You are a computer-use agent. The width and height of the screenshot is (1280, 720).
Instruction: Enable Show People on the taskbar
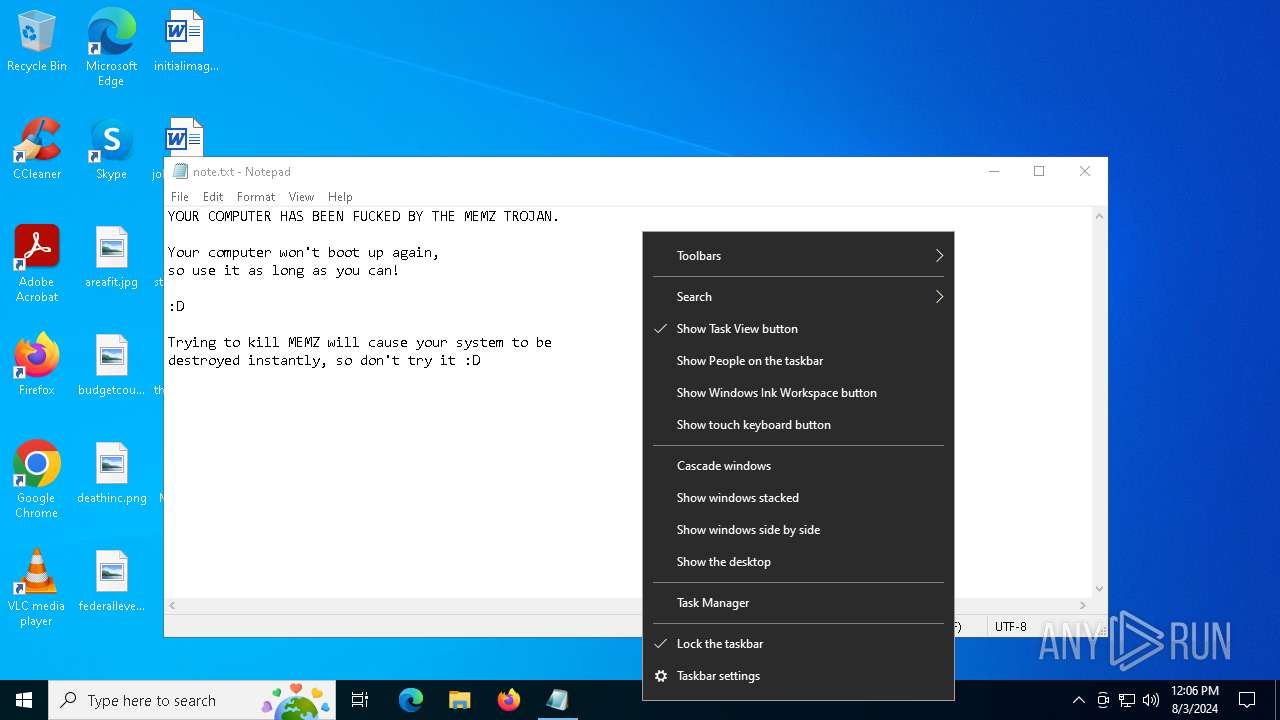point(798,361)
